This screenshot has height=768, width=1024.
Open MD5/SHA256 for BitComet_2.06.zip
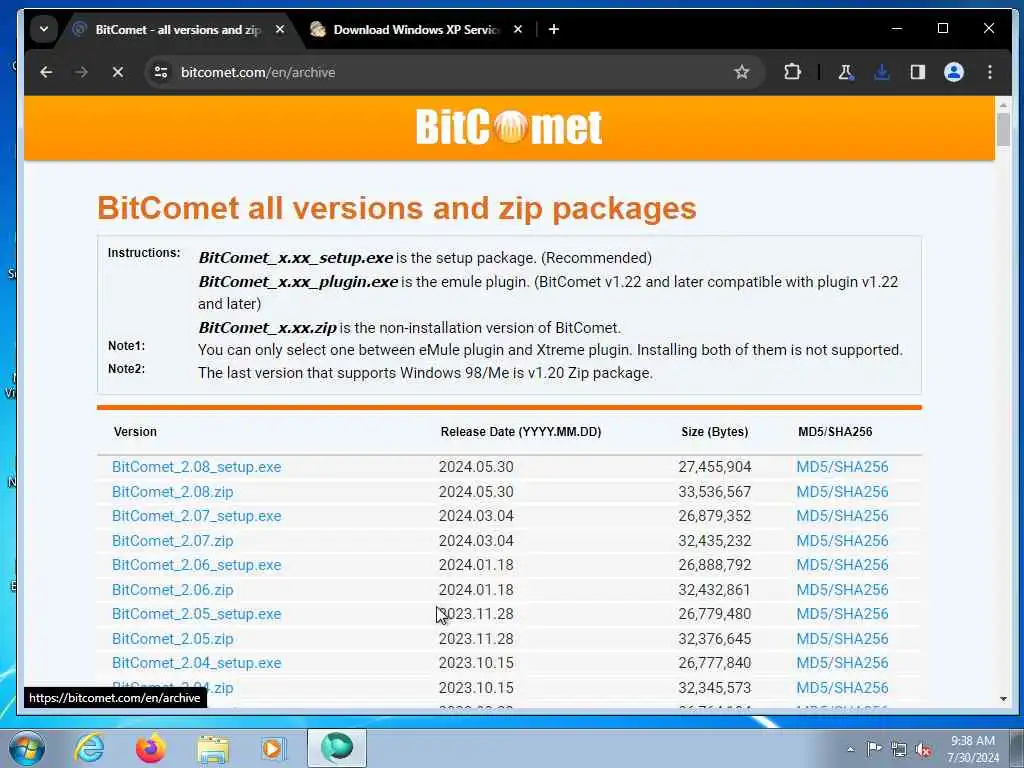[x=842, y=590]
